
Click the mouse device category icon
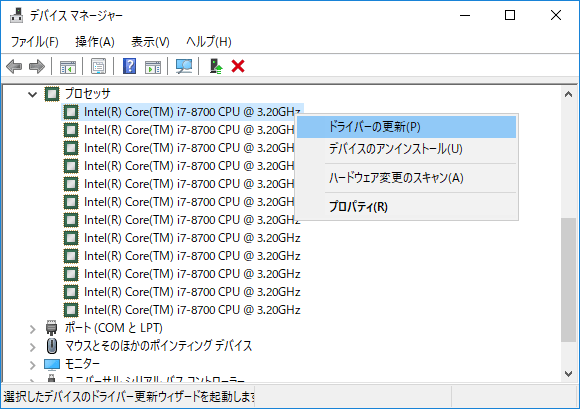pos(52,346)
